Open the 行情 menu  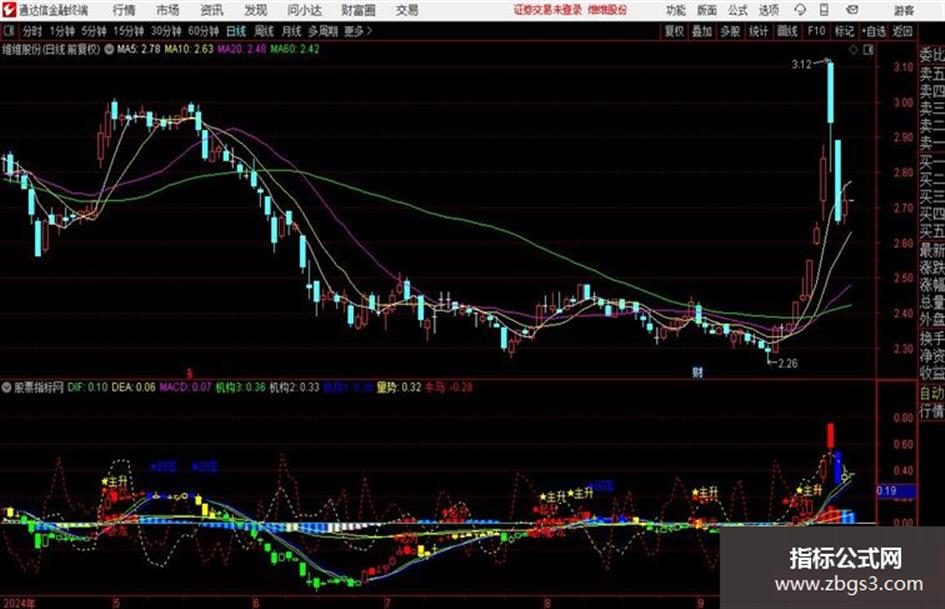[124, 10]
